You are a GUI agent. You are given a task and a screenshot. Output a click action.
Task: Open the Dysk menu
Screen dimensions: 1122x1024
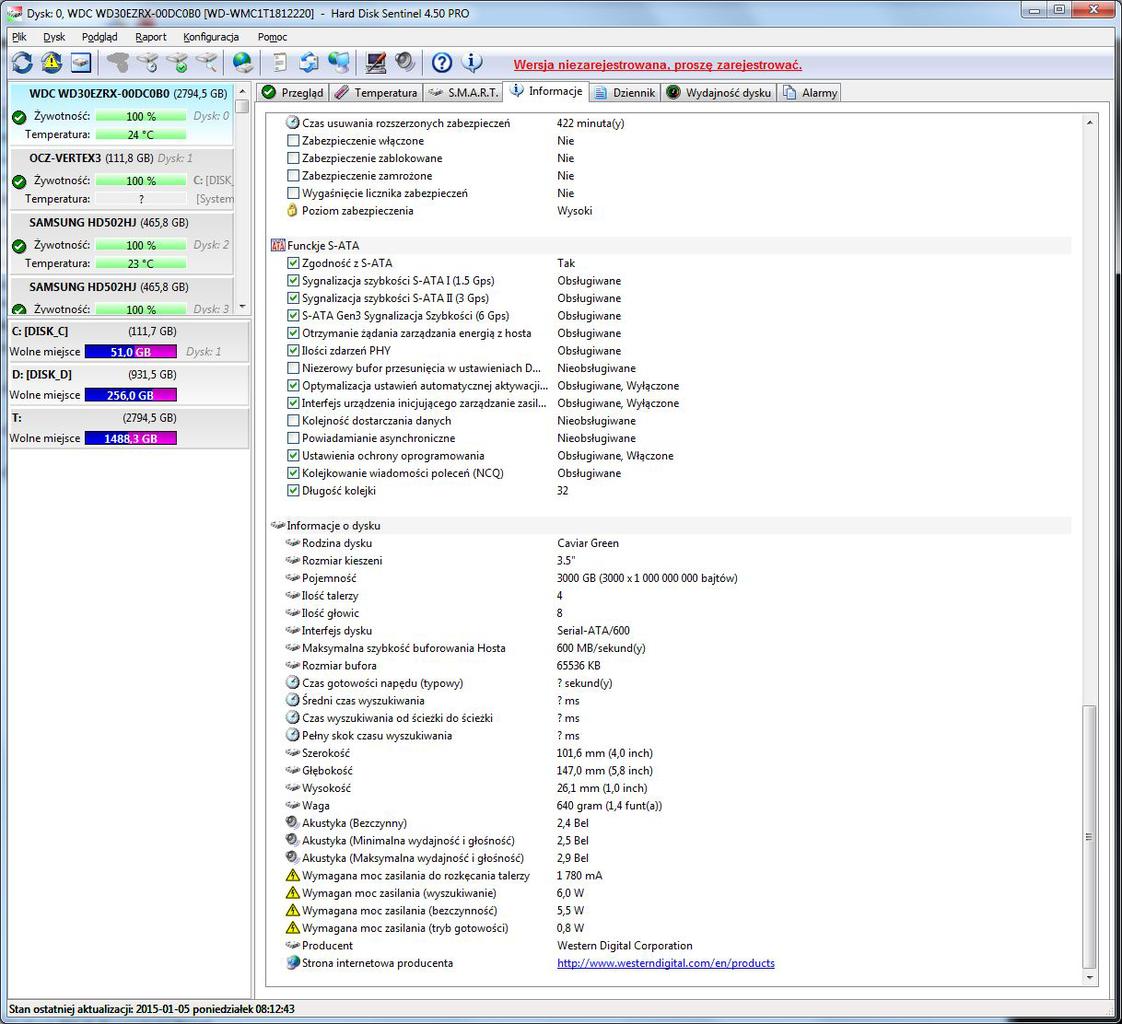[54, 37]
